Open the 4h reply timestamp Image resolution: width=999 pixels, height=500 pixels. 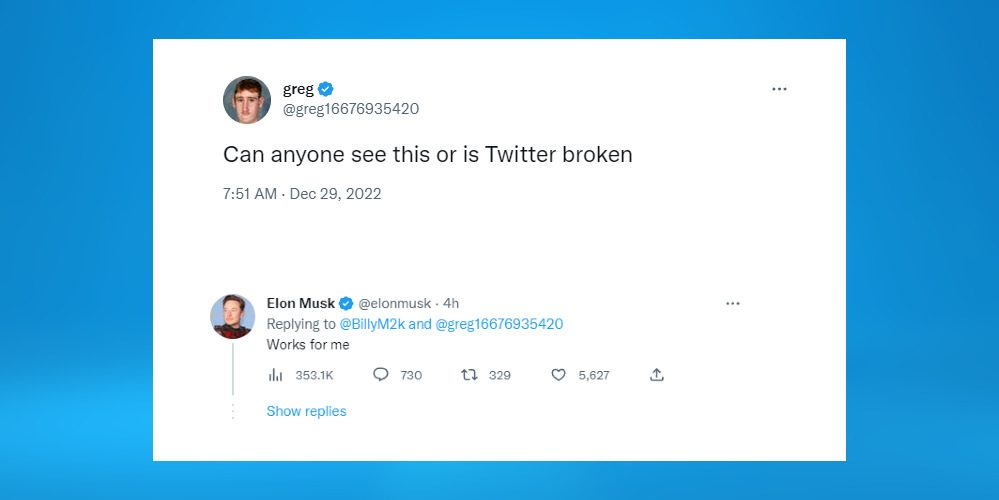click(x=451, y=304)
